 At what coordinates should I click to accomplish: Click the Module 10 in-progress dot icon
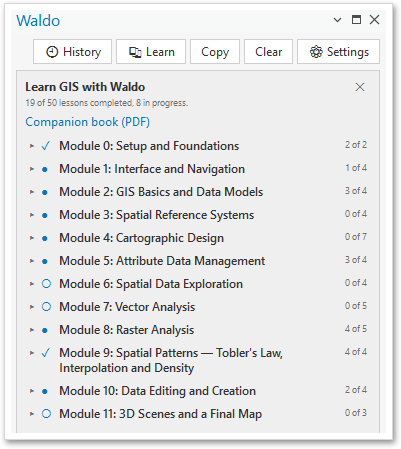(45, 391)
